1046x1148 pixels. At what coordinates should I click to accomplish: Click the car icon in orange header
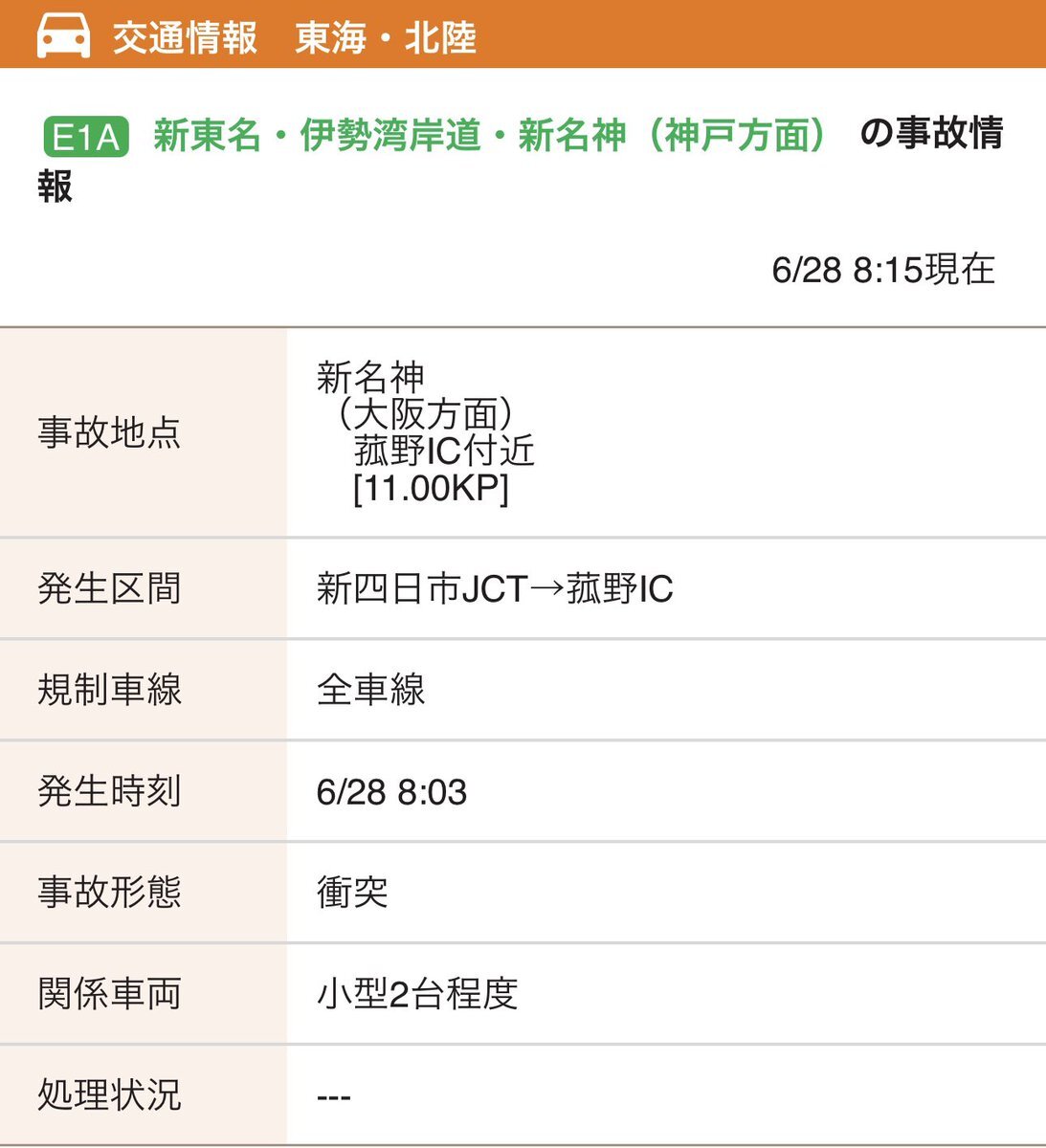[x=63, y=35]
